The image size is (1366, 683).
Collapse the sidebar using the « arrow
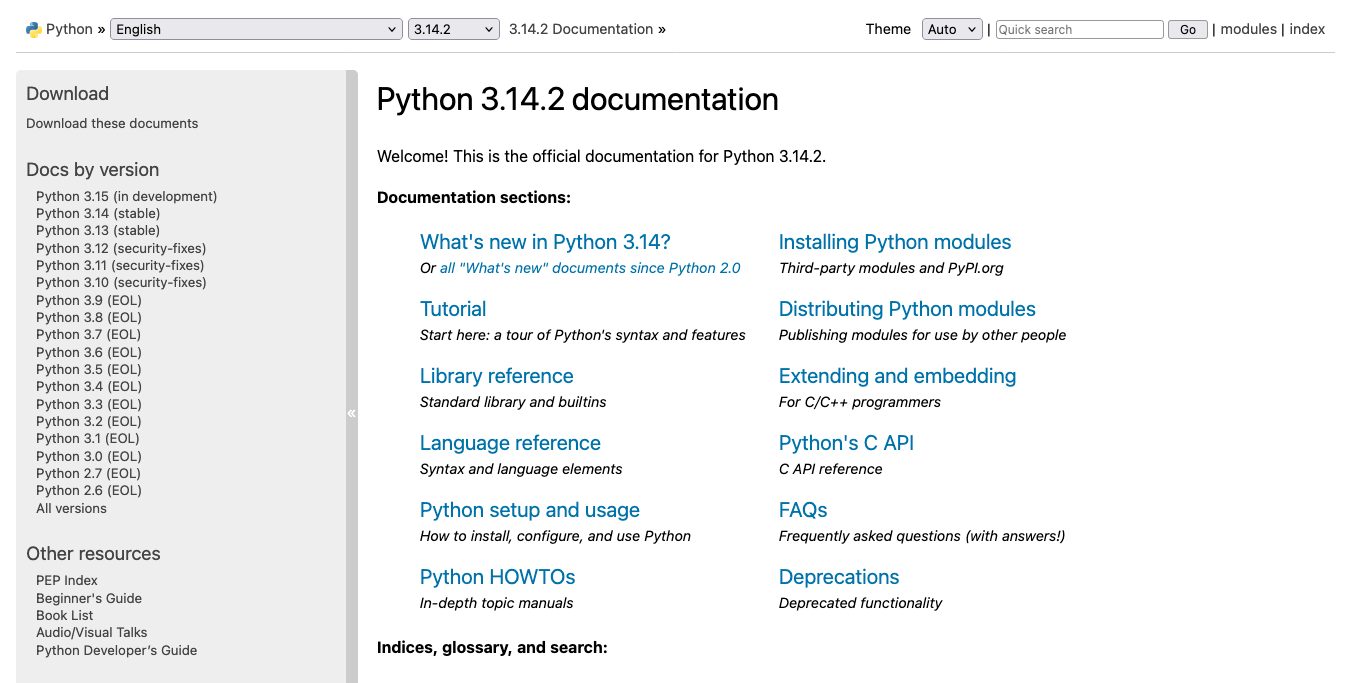coord(351,412)
